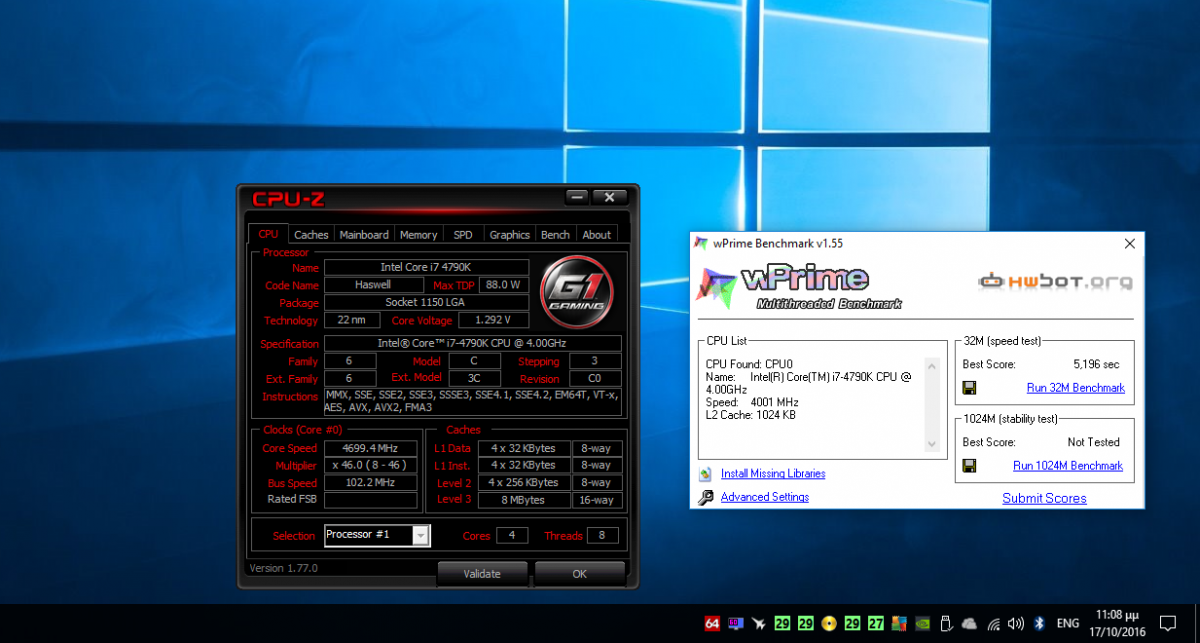Click the Validate button in CPU-Z
The image size is (1200, 643).
tap(482, 574)
